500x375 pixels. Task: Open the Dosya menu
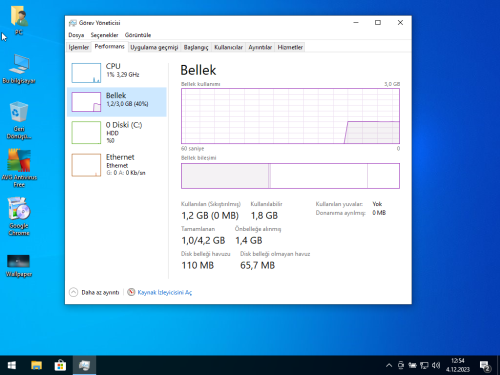76,35
